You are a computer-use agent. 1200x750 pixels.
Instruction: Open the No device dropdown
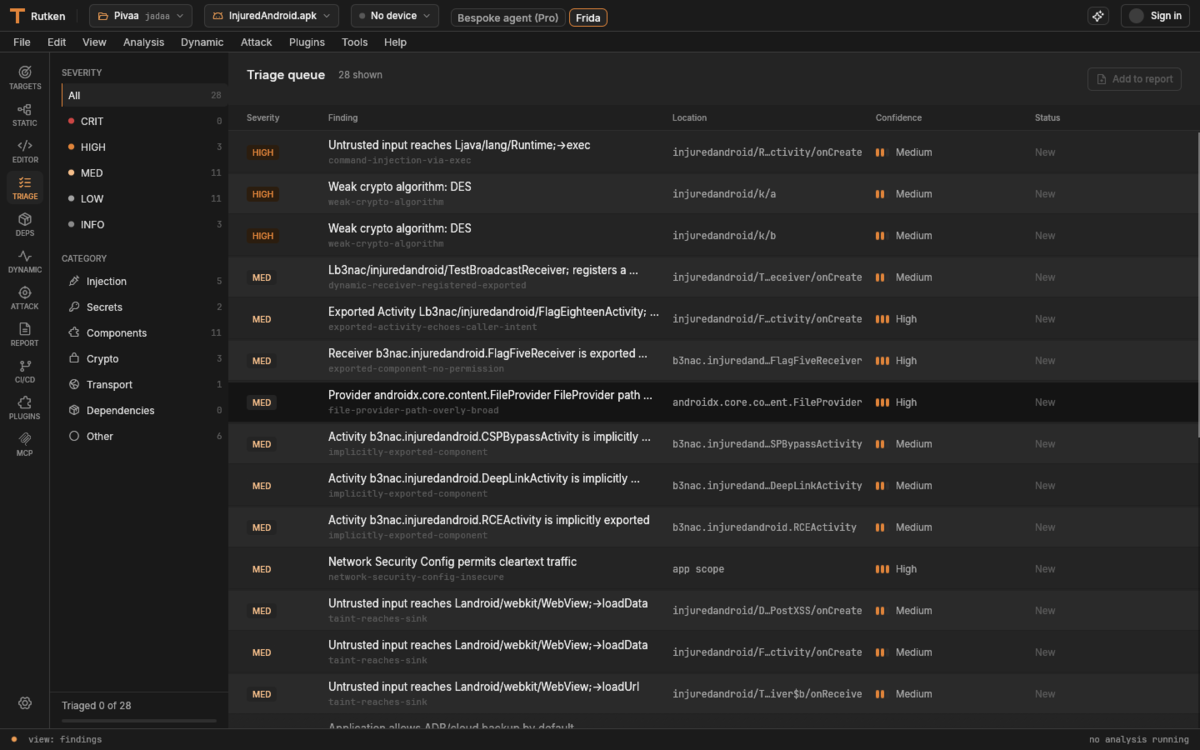(395, 16)
